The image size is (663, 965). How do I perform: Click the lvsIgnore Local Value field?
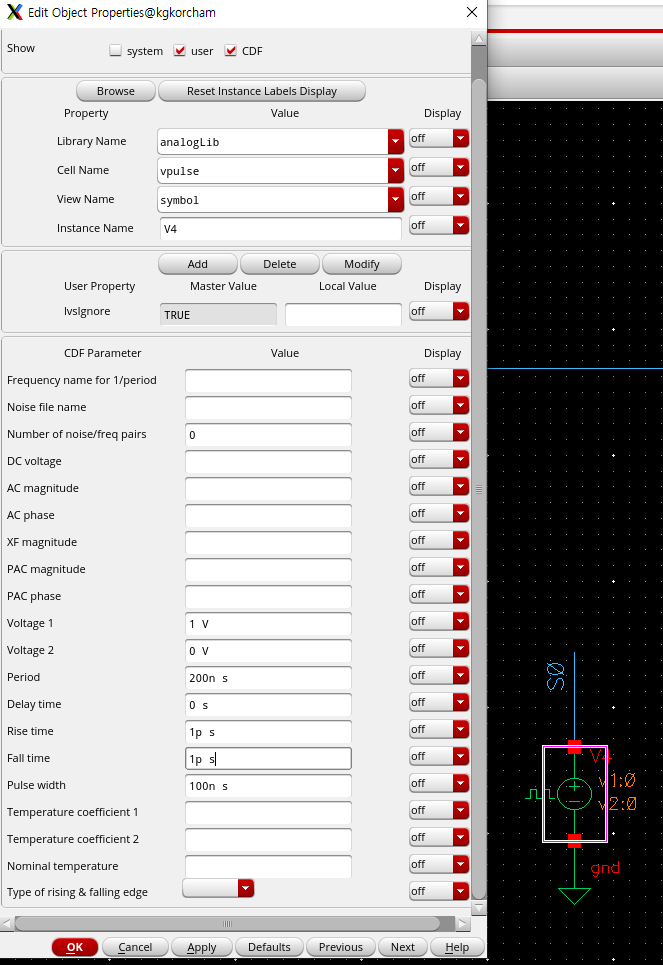point(344,314)
